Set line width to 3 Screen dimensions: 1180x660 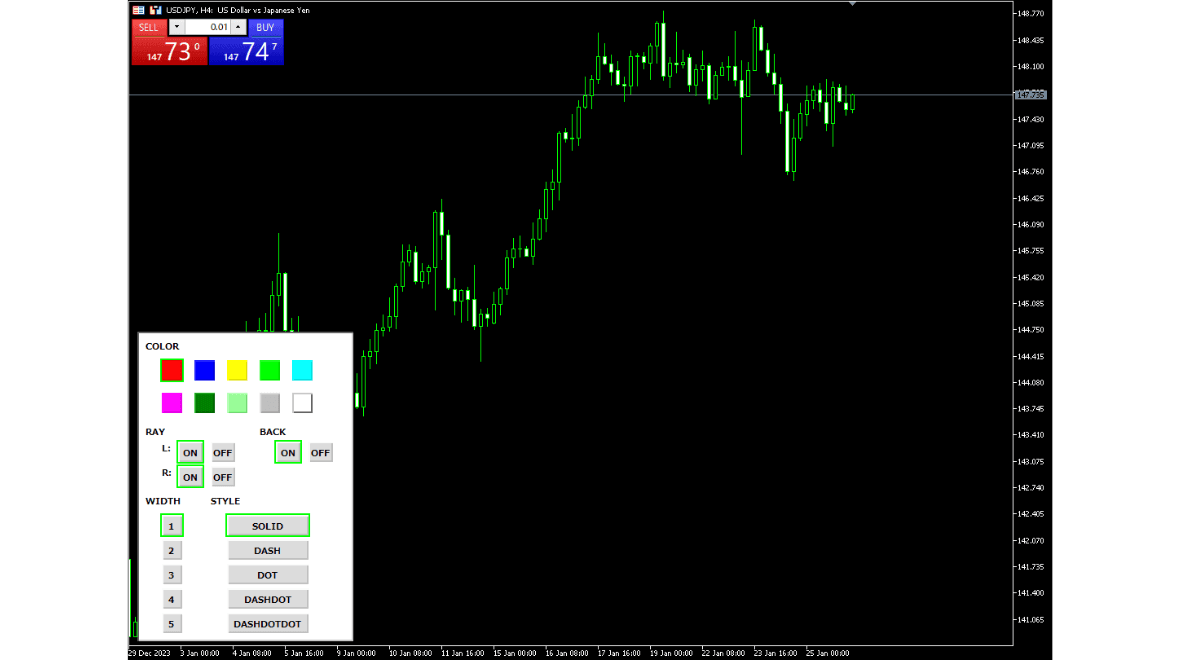[172, 575]
